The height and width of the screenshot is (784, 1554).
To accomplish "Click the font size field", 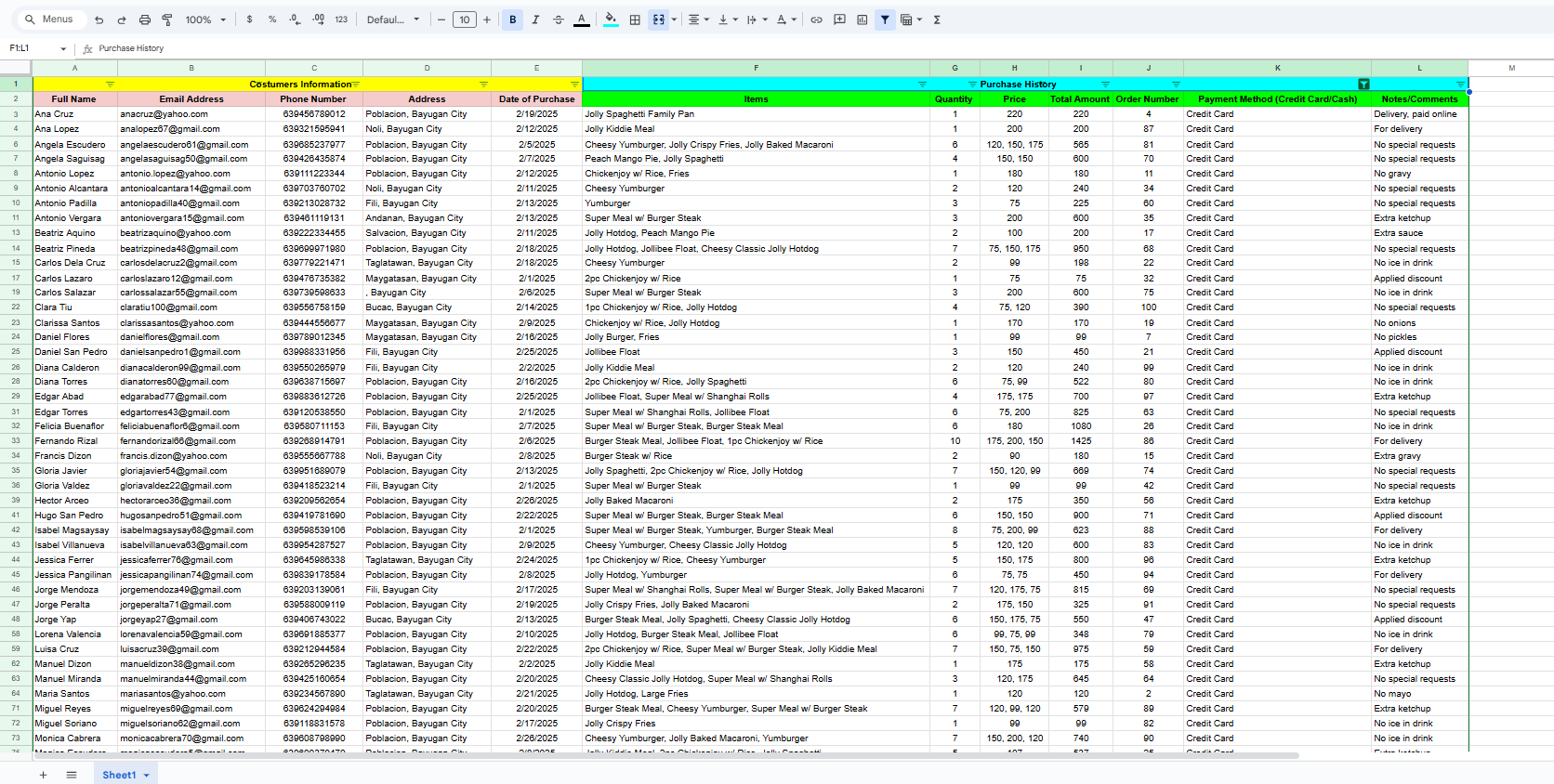I will pyautogui.click(x=465, y=20).
